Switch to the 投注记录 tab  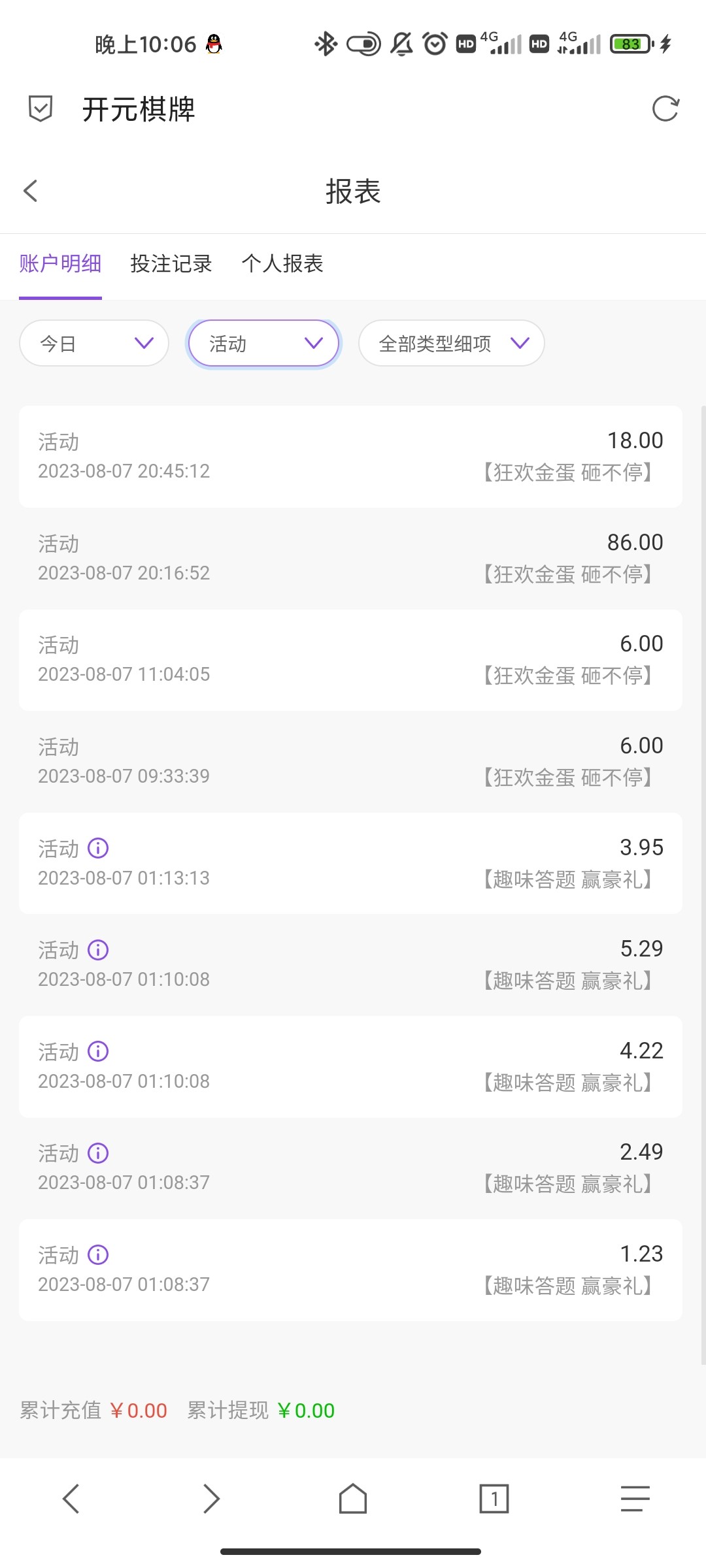(171, 264)
